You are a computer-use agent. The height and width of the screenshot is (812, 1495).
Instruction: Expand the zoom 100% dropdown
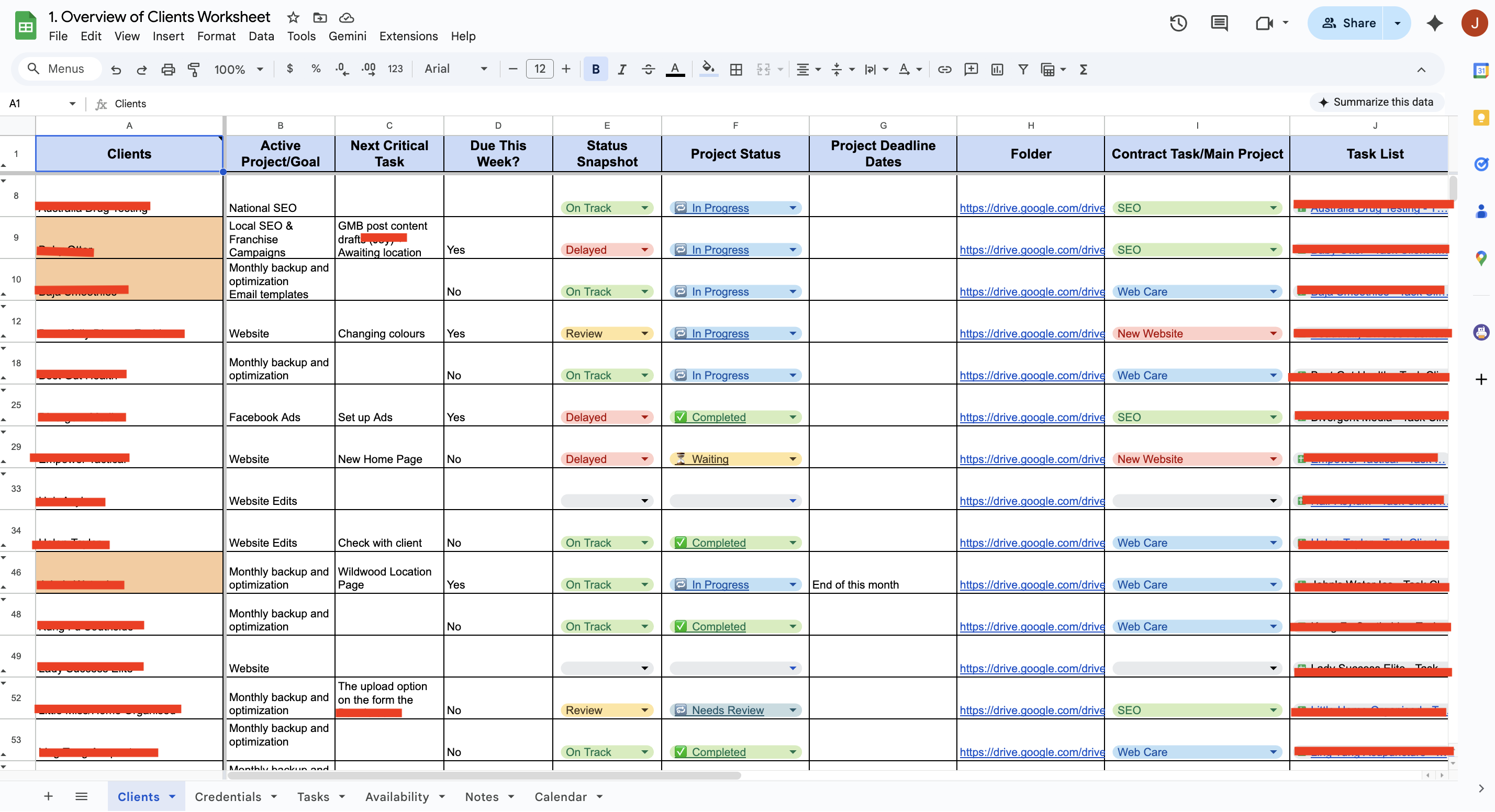239,70
